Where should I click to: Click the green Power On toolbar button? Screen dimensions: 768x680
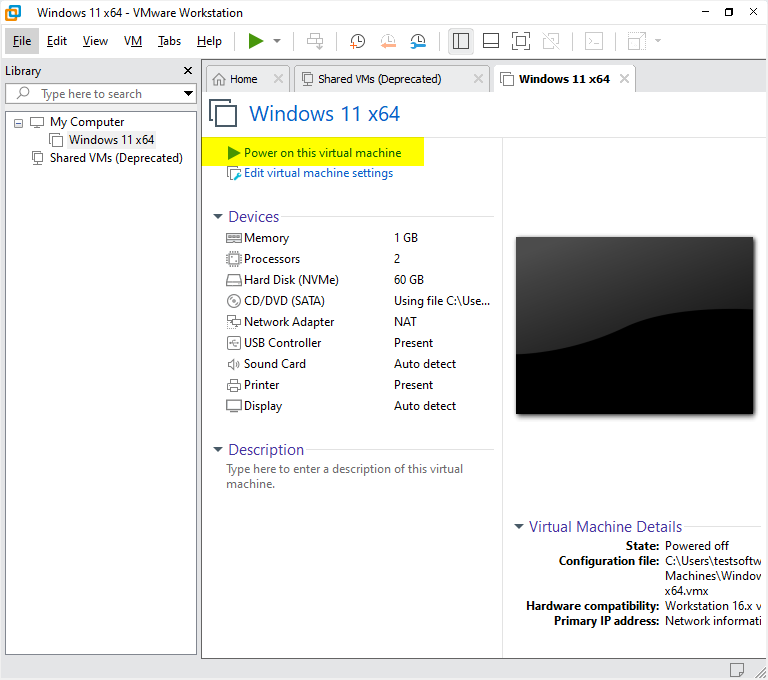tap(255, 41)
